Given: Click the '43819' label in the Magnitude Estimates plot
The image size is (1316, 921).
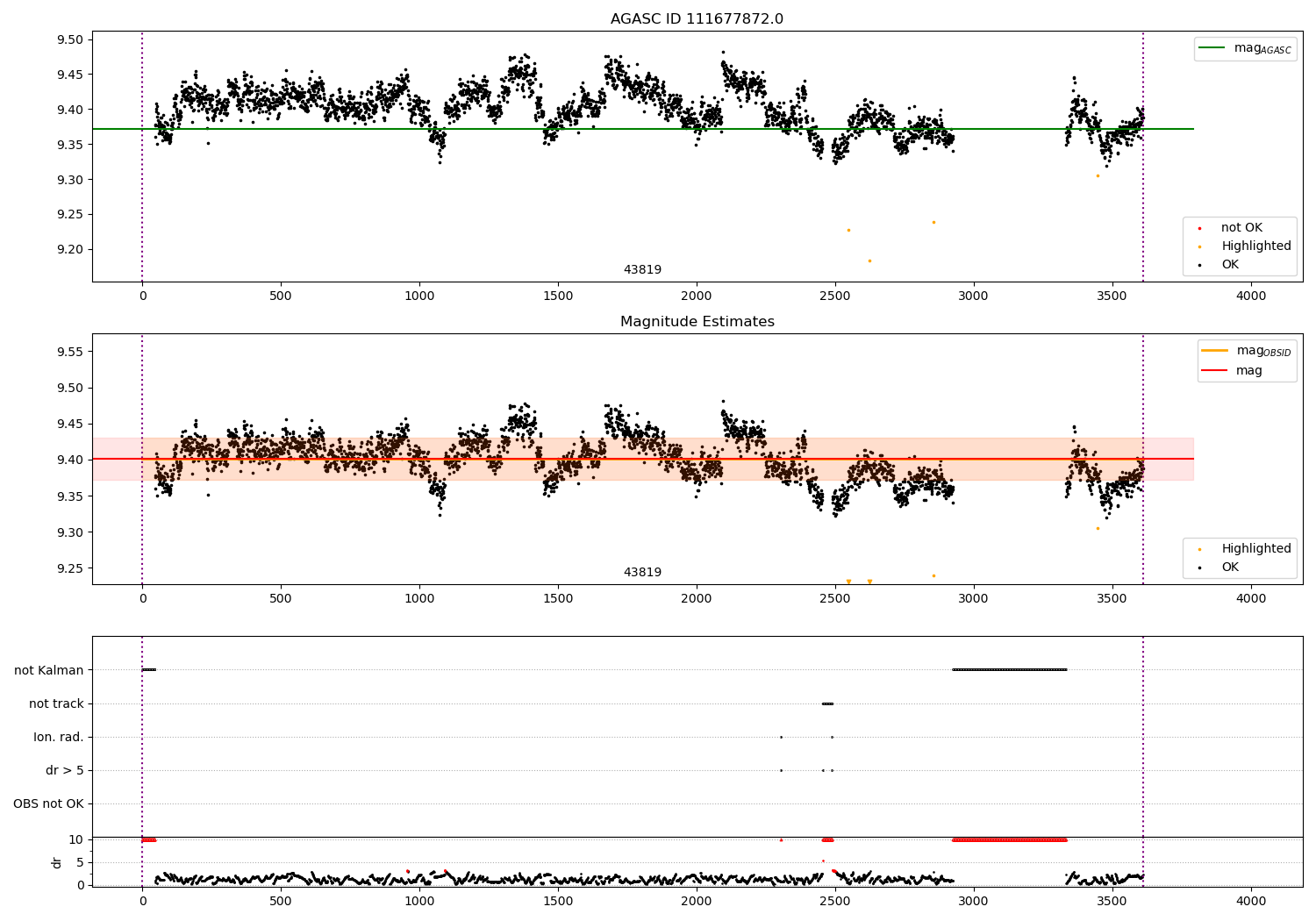Looking at the screenshot, I should [x=642, y=573].
